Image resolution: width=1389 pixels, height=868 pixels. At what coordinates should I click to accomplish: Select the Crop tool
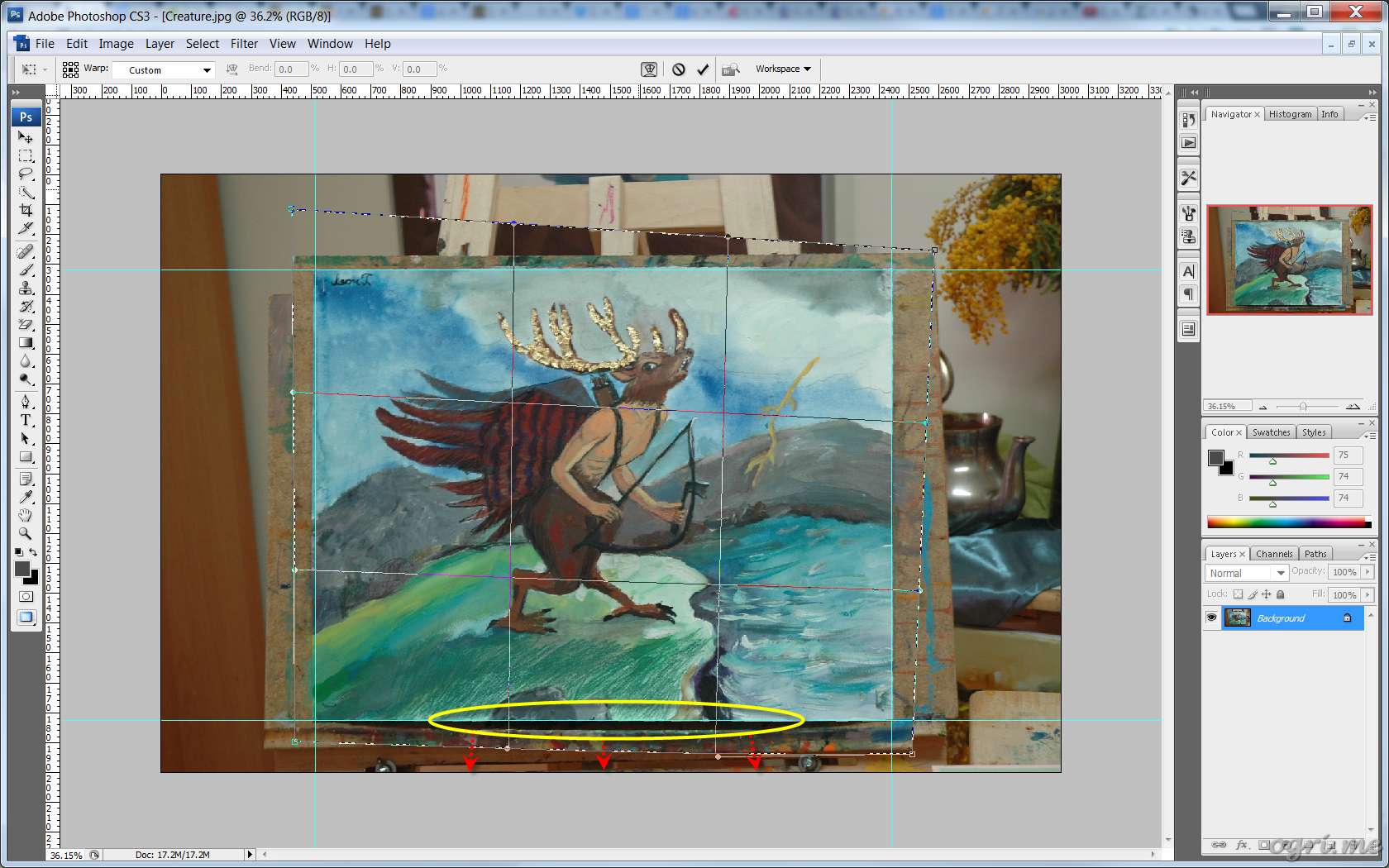[x=26, y=210]
